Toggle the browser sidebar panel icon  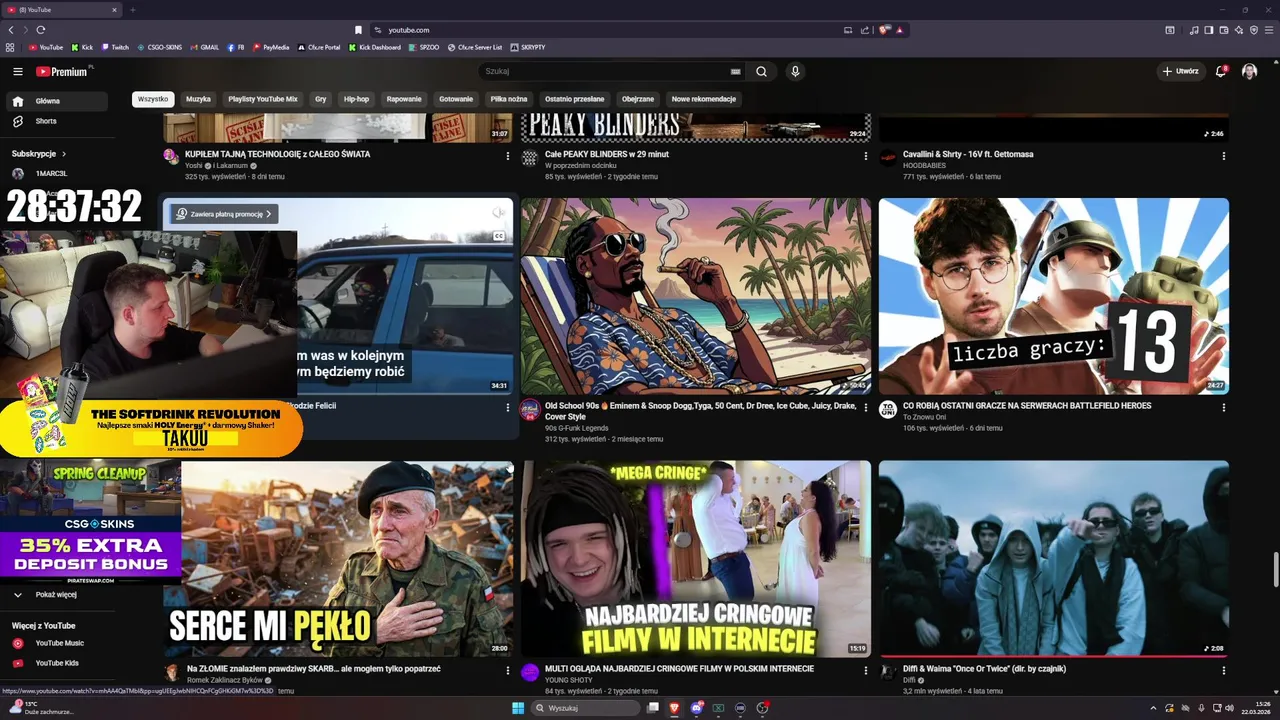(x=1209, y=30)
